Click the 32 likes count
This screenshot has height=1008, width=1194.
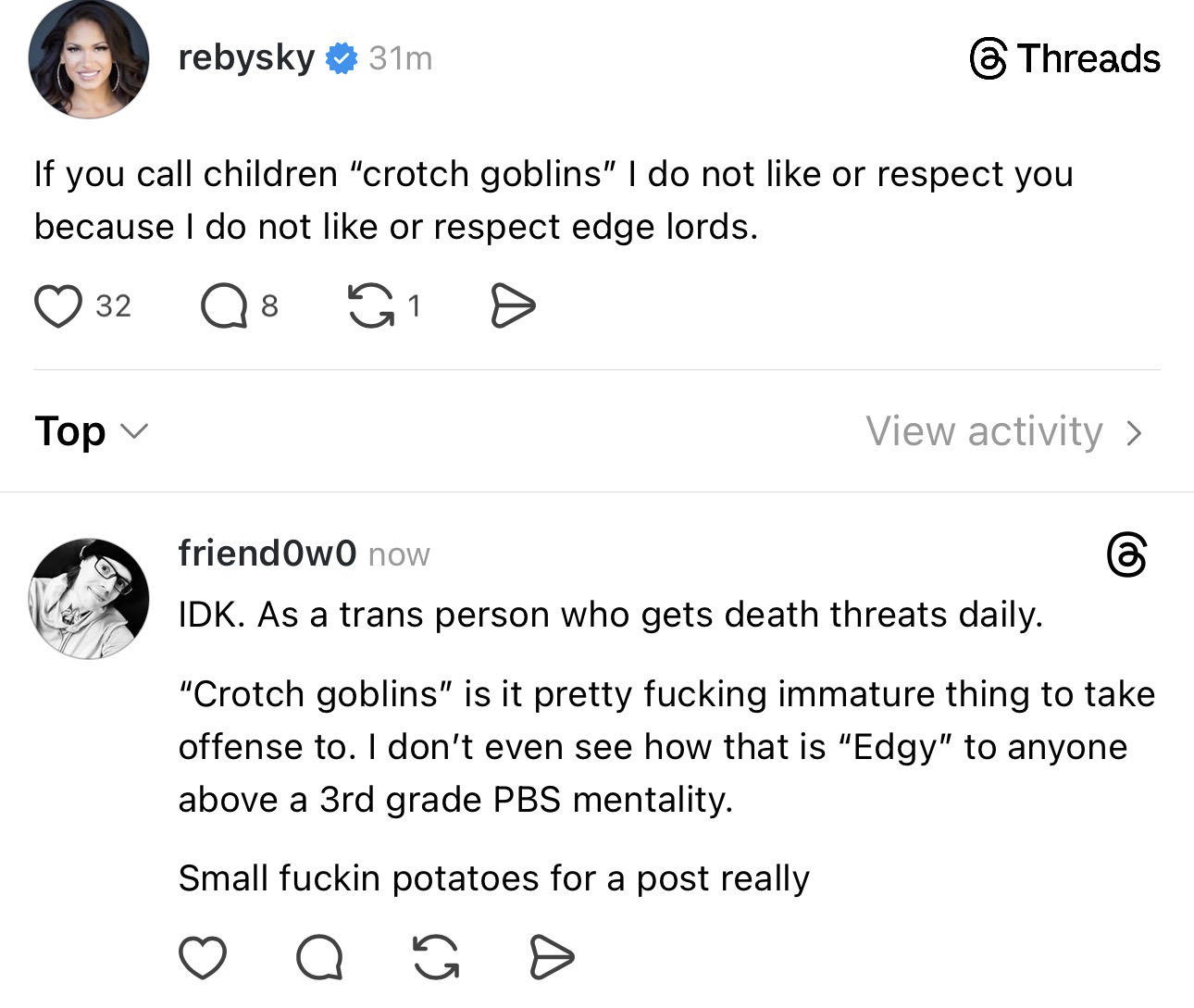pos(113,306)
